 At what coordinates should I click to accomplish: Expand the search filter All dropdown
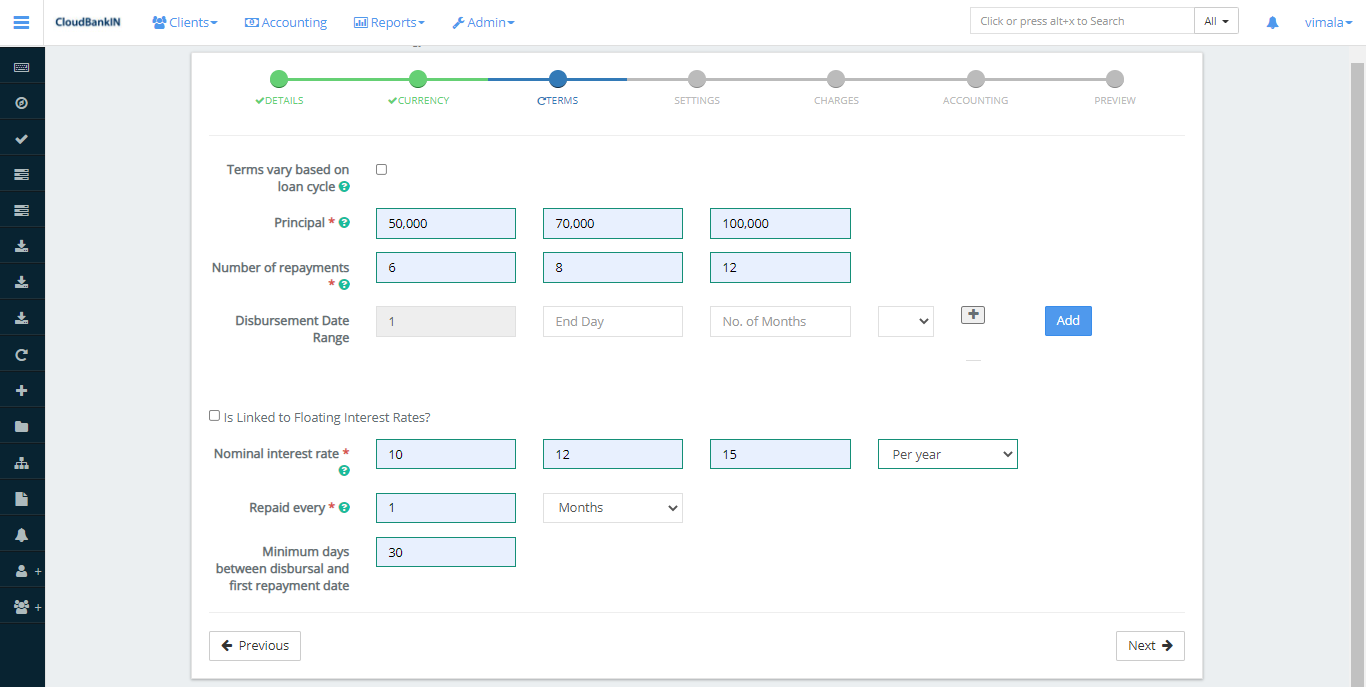point(1216,21)
